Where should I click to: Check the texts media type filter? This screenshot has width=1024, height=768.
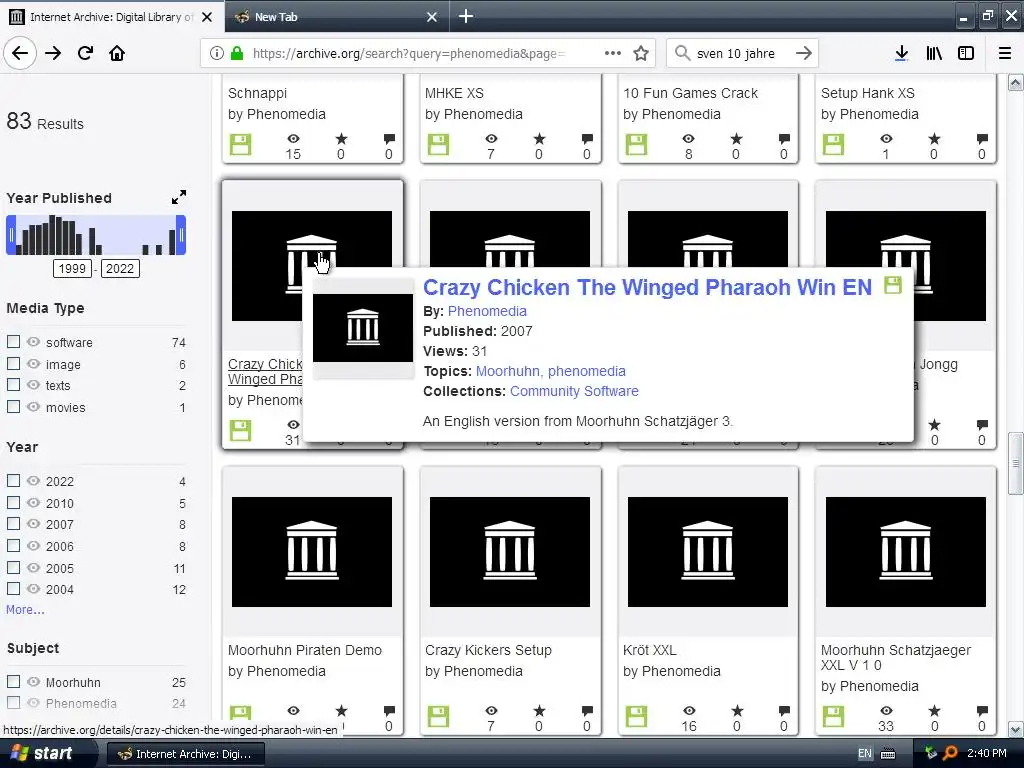coord(13,385)
